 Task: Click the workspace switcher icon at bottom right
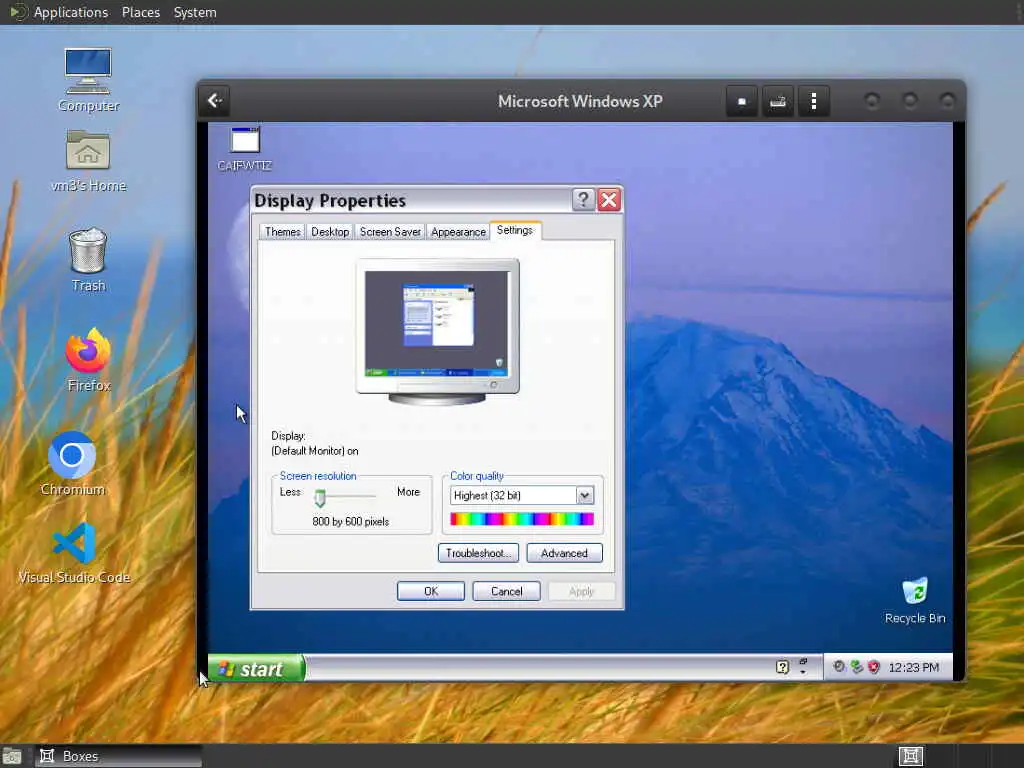pyautogui.click(x=910, y=756)
